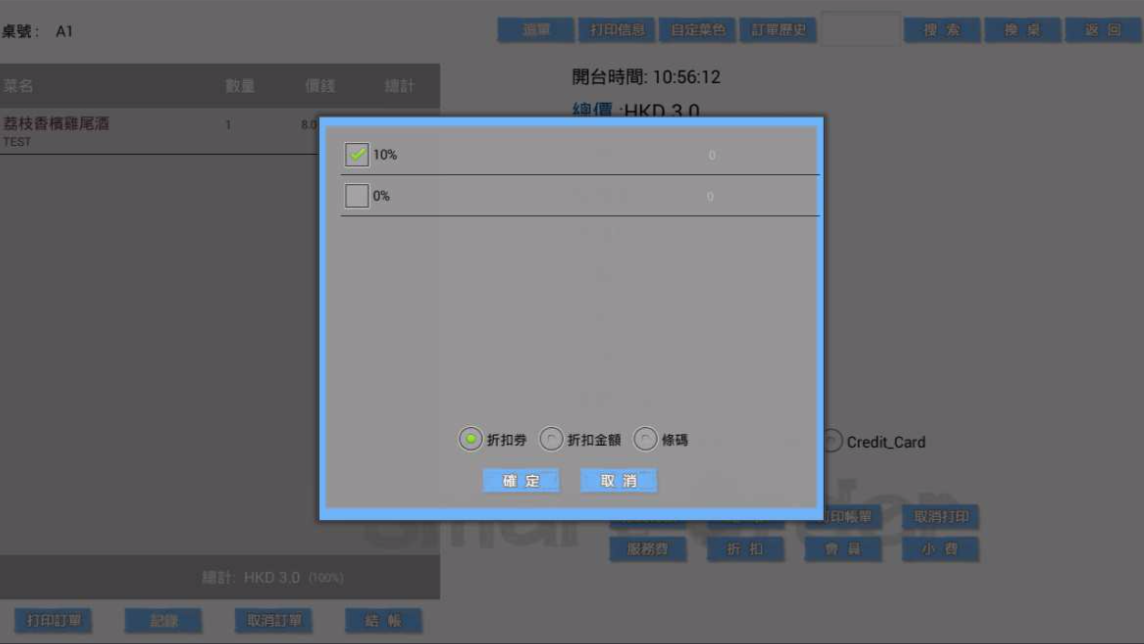This screenshot has height=644, width=1144.
Task: Click the search input box beside 搜索
Action: (860, 29)
